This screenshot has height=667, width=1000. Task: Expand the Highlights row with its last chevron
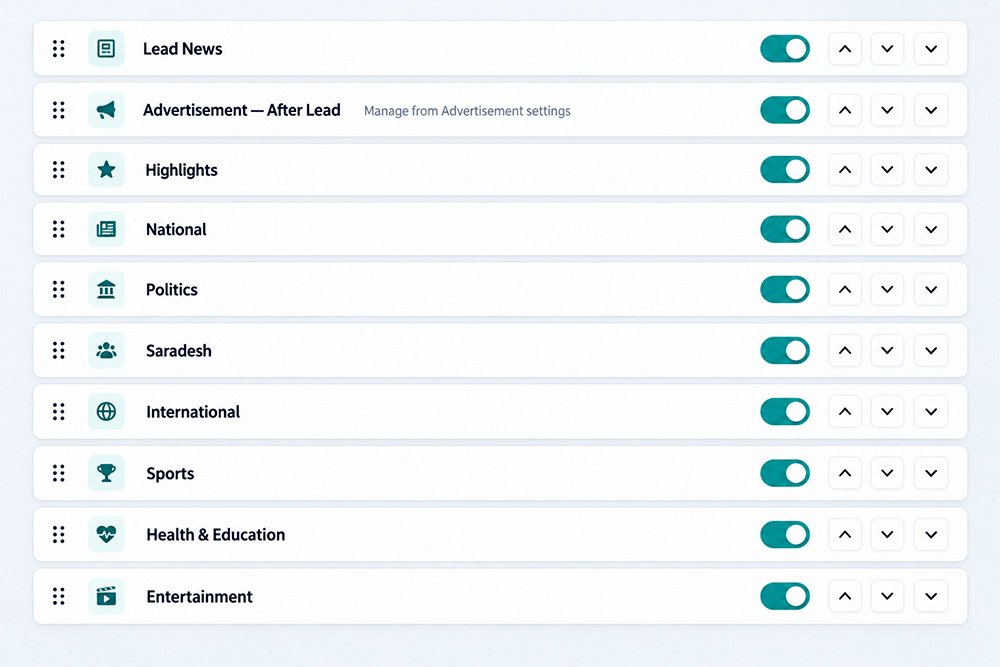pyautogui.click(x=931, y=170)
